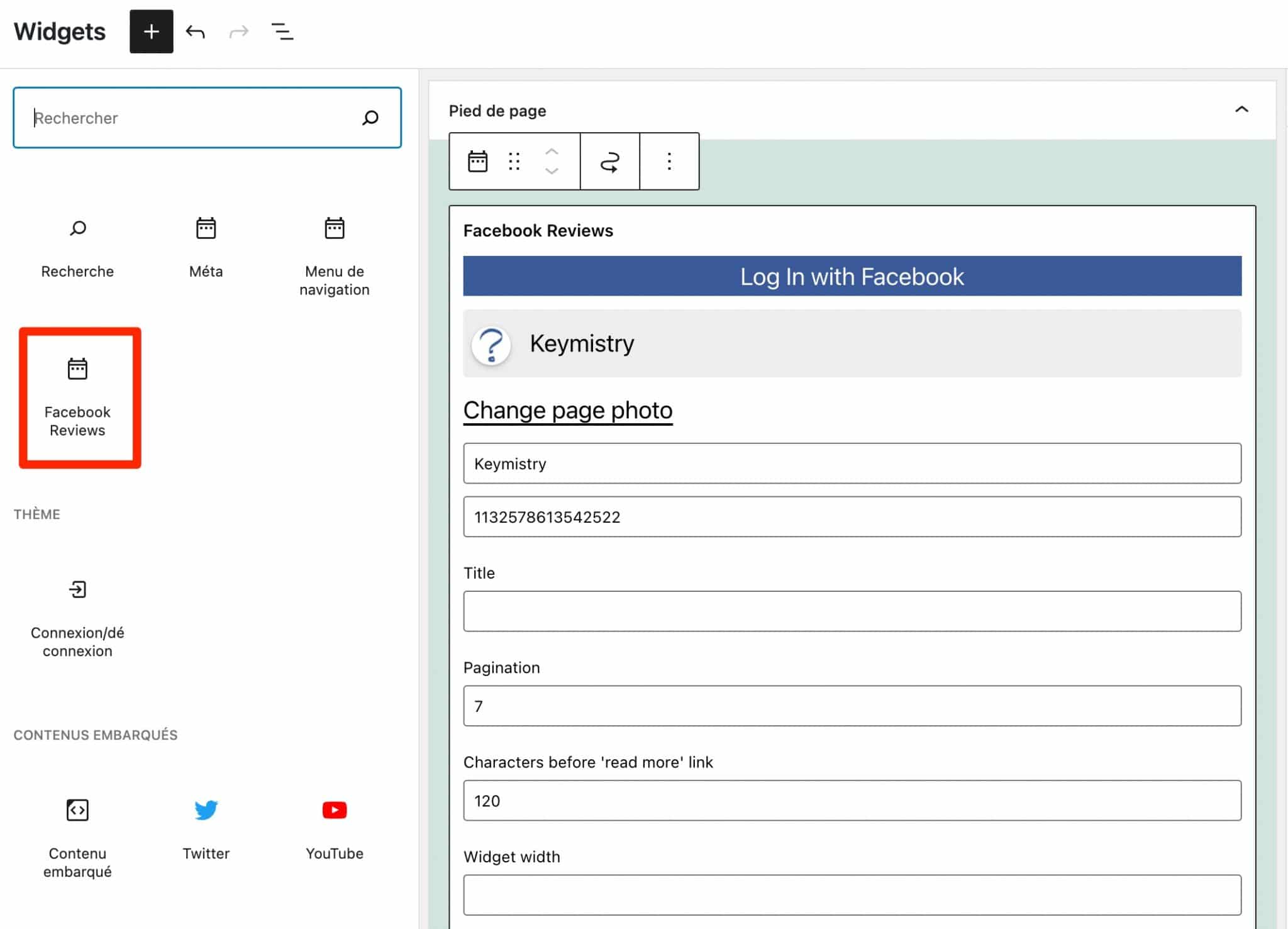This screenshot has height=929, width=1288.
Task: Click the page ID field 1132578613542522
Action: (x=852, y=517)
